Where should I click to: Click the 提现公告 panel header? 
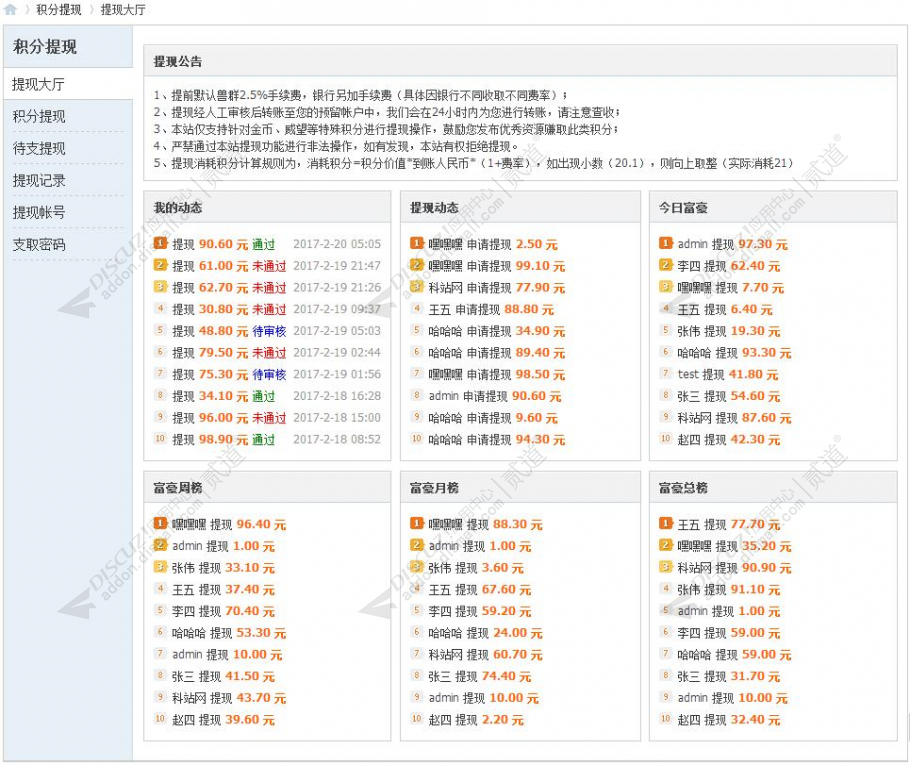pos(520,61)
